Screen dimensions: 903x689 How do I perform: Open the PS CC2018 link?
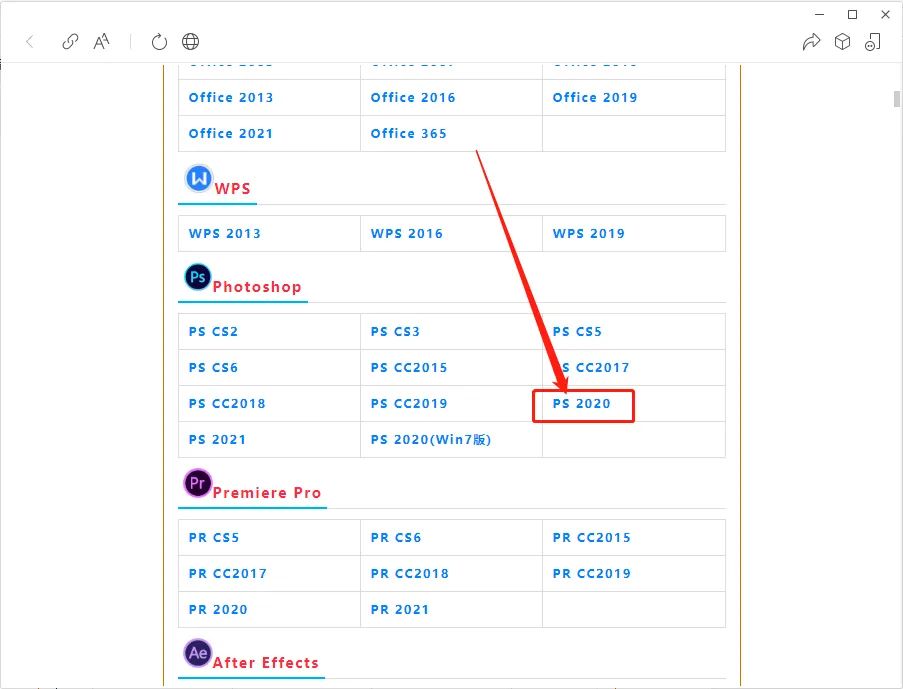227,403
